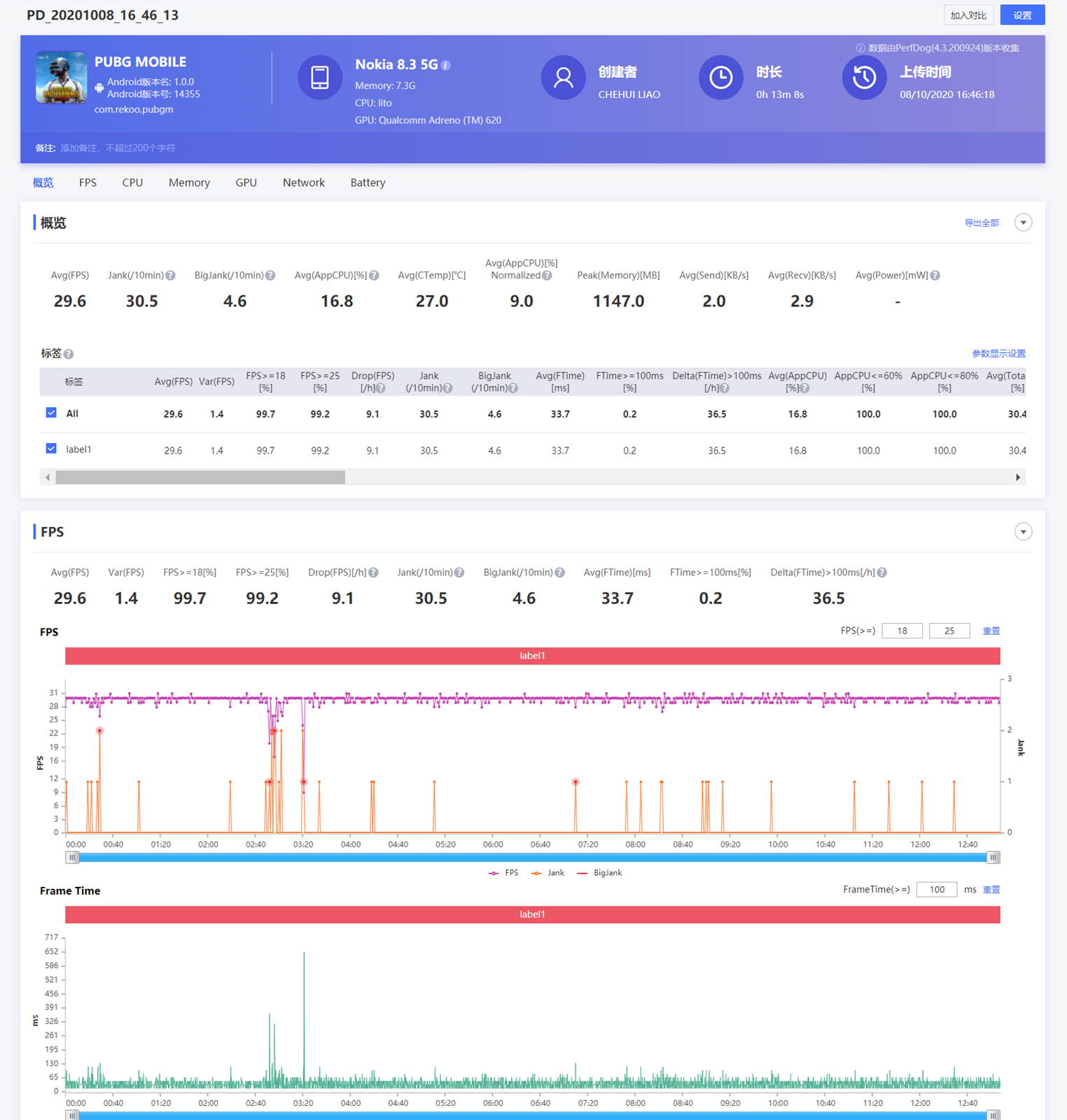
Task: Switch to the Memory tab
Action: point(189,183)
